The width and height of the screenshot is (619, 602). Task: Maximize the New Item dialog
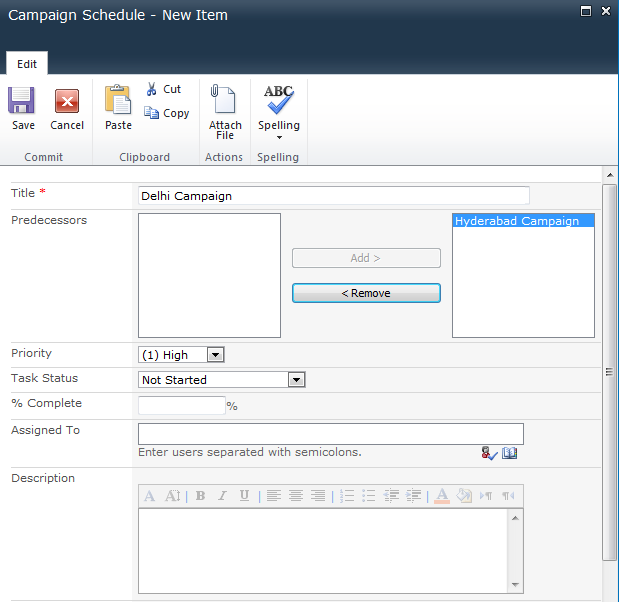pos(586,11)
